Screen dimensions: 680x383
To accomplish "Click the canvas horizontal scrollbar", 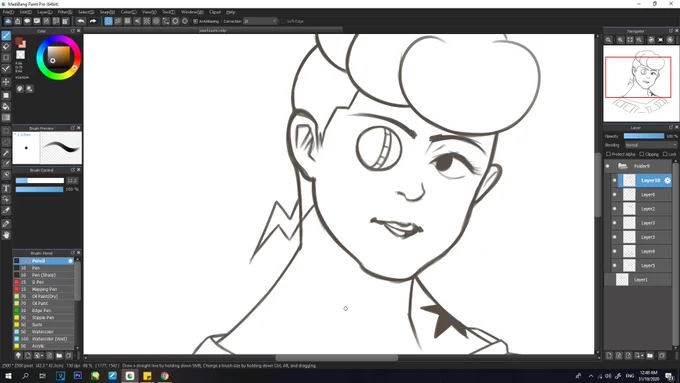I will coord(337,358).
